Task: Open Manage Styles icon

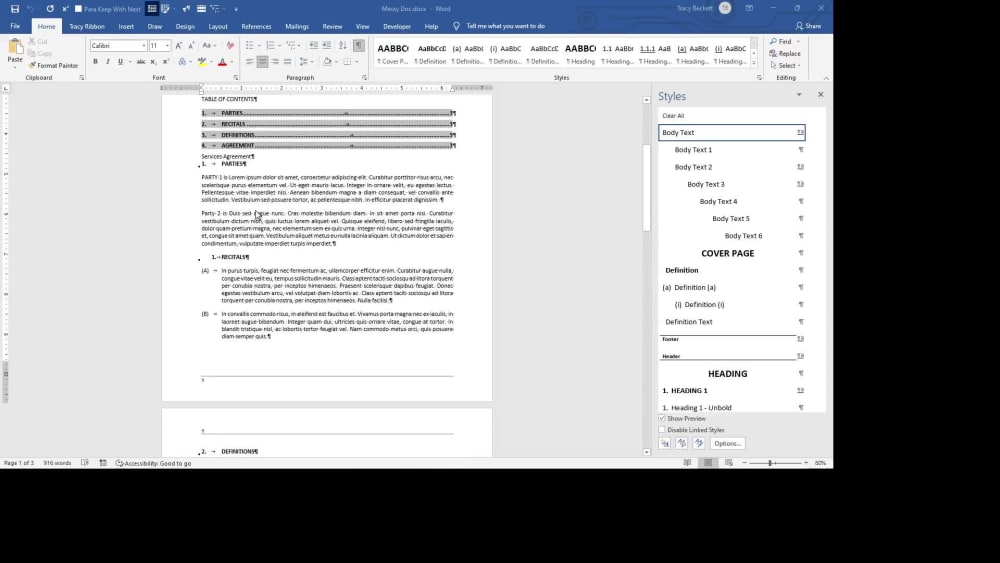Action: pos(699,443)
